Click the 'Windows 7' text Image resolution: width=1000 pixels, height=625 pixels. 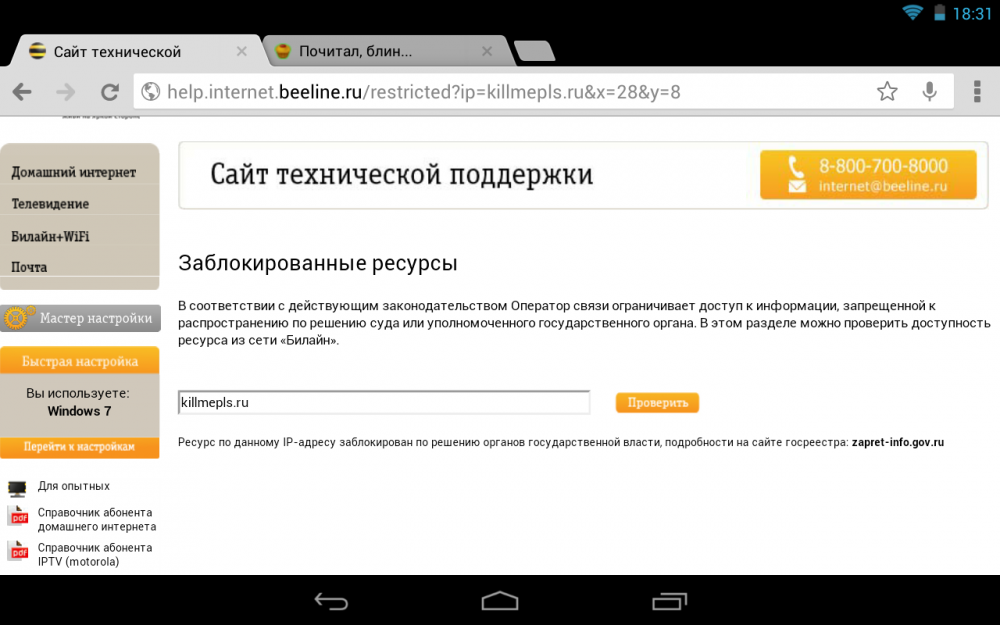pos(79,411)
